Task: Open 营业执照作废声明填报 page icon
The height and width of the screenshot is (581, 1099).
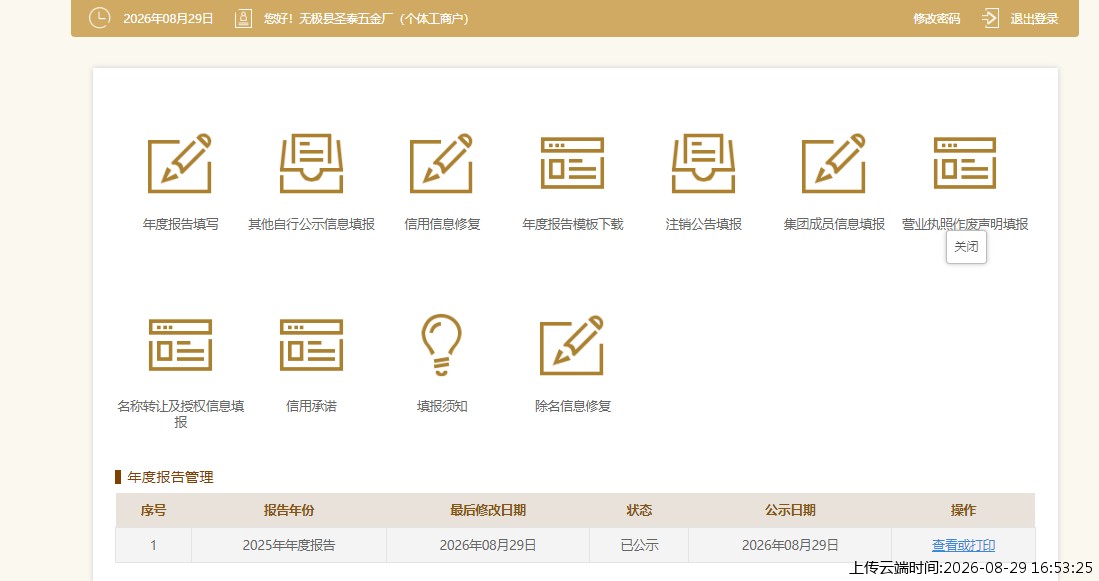Action: coord(964,163)
